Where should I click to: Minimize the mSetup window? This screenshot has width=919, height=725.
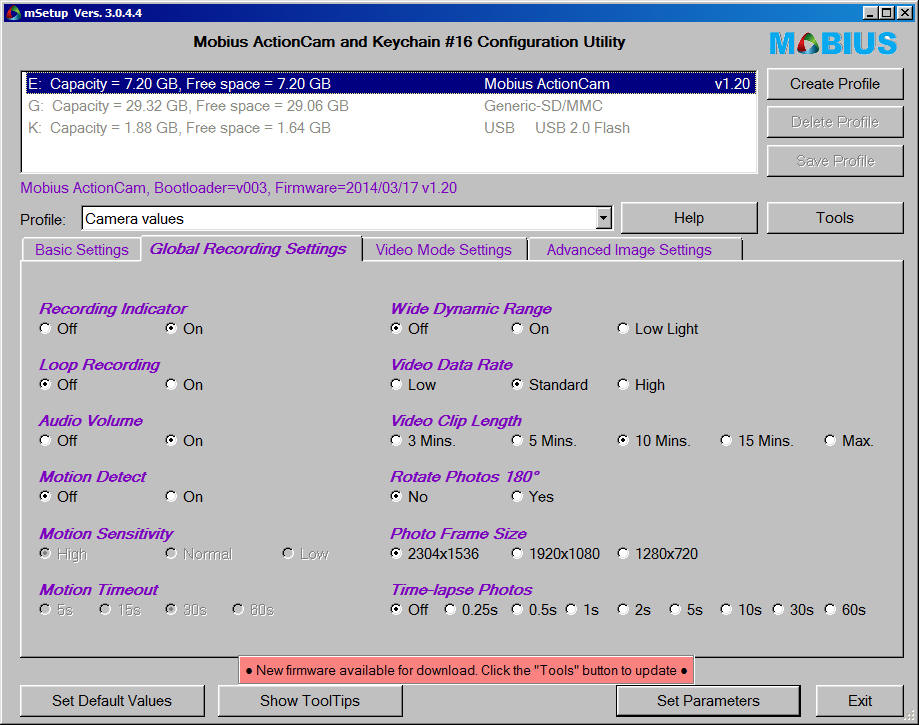point(870,12)
